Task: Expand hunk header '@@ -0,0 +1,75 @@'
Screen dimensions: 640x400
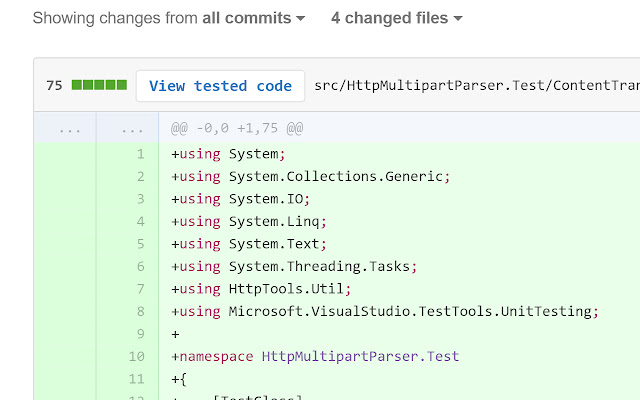Action: coord(237,128)
